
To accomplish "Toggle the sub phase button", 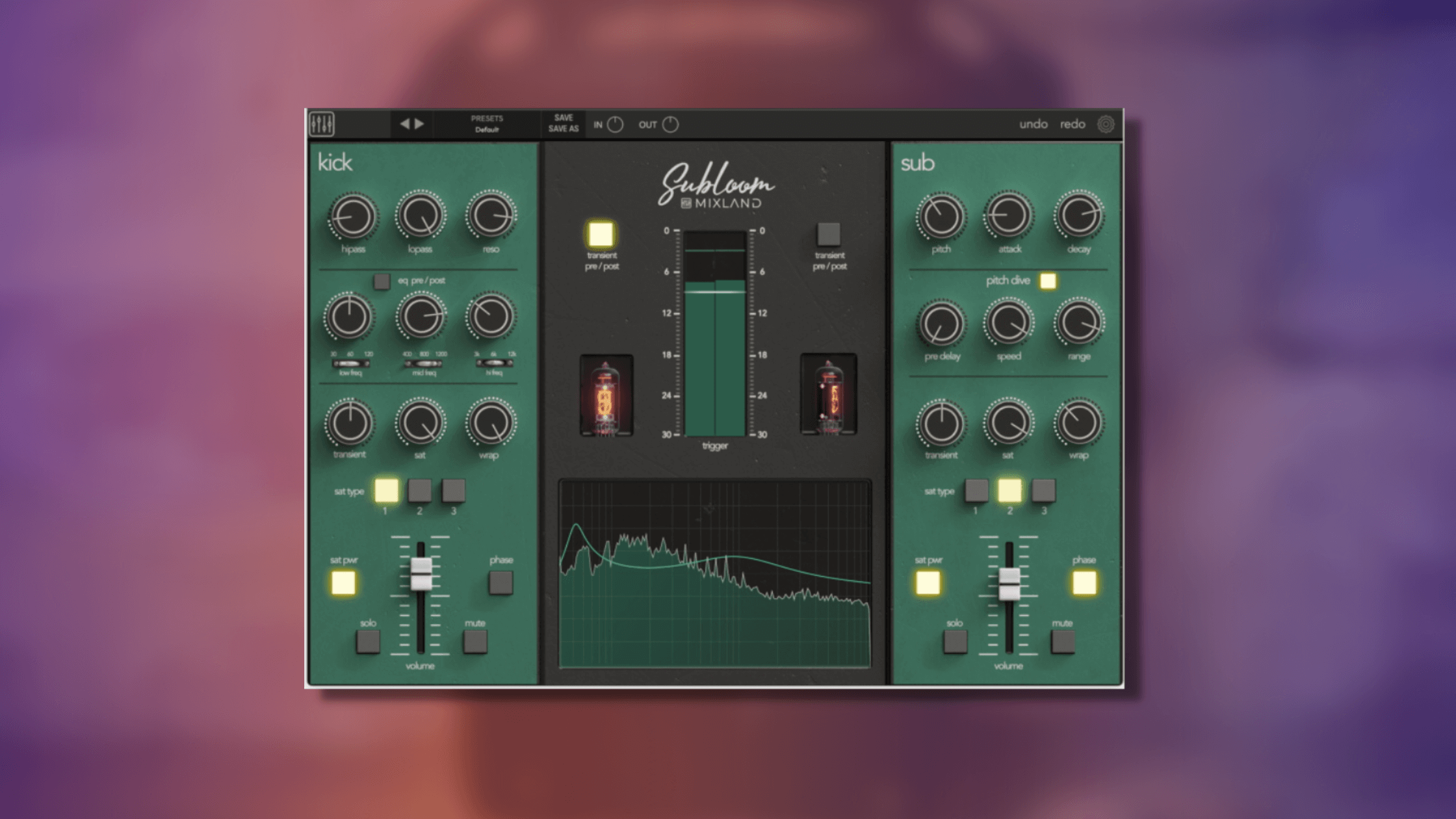I will [1084, 582].
